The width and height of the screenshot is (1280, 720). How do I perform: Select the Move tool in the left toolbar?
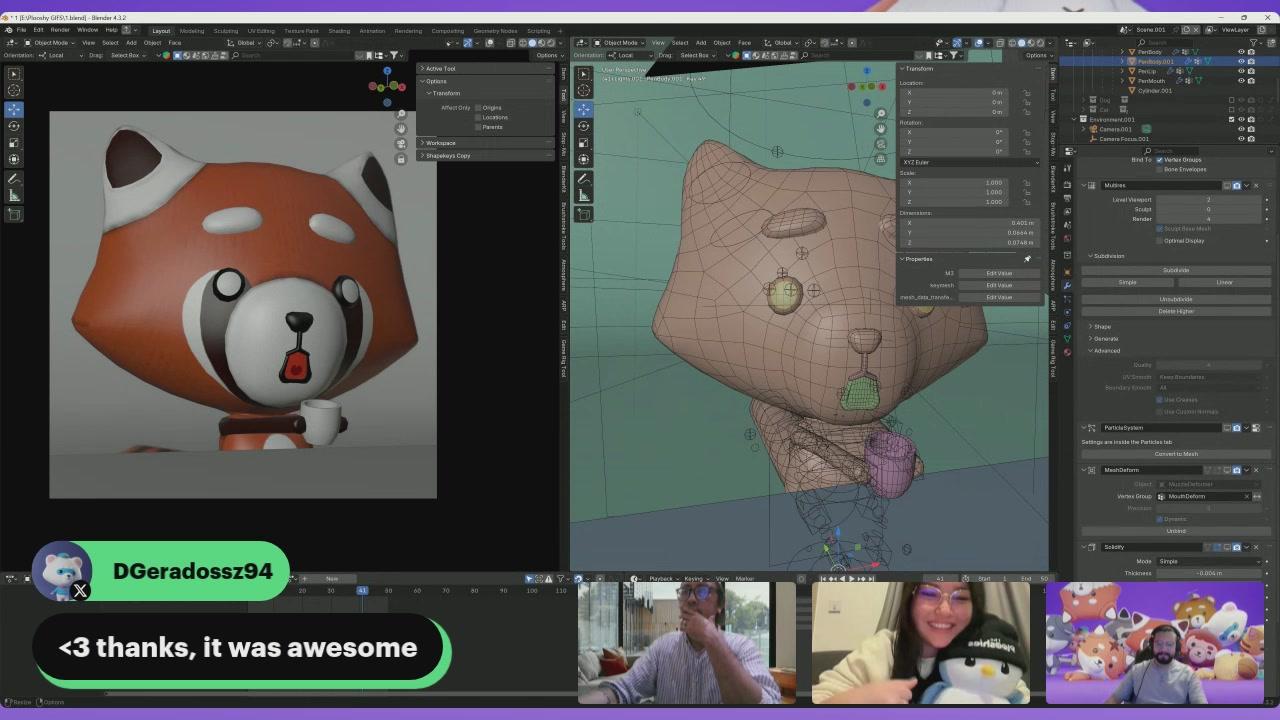coord(14,110)
